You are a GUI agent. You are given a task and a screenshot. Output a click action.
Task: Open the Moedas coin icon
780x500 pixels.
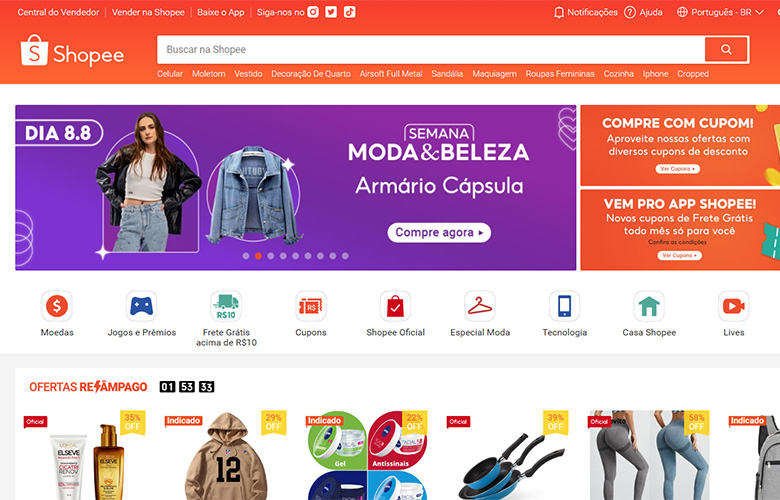tap(57, 306)
